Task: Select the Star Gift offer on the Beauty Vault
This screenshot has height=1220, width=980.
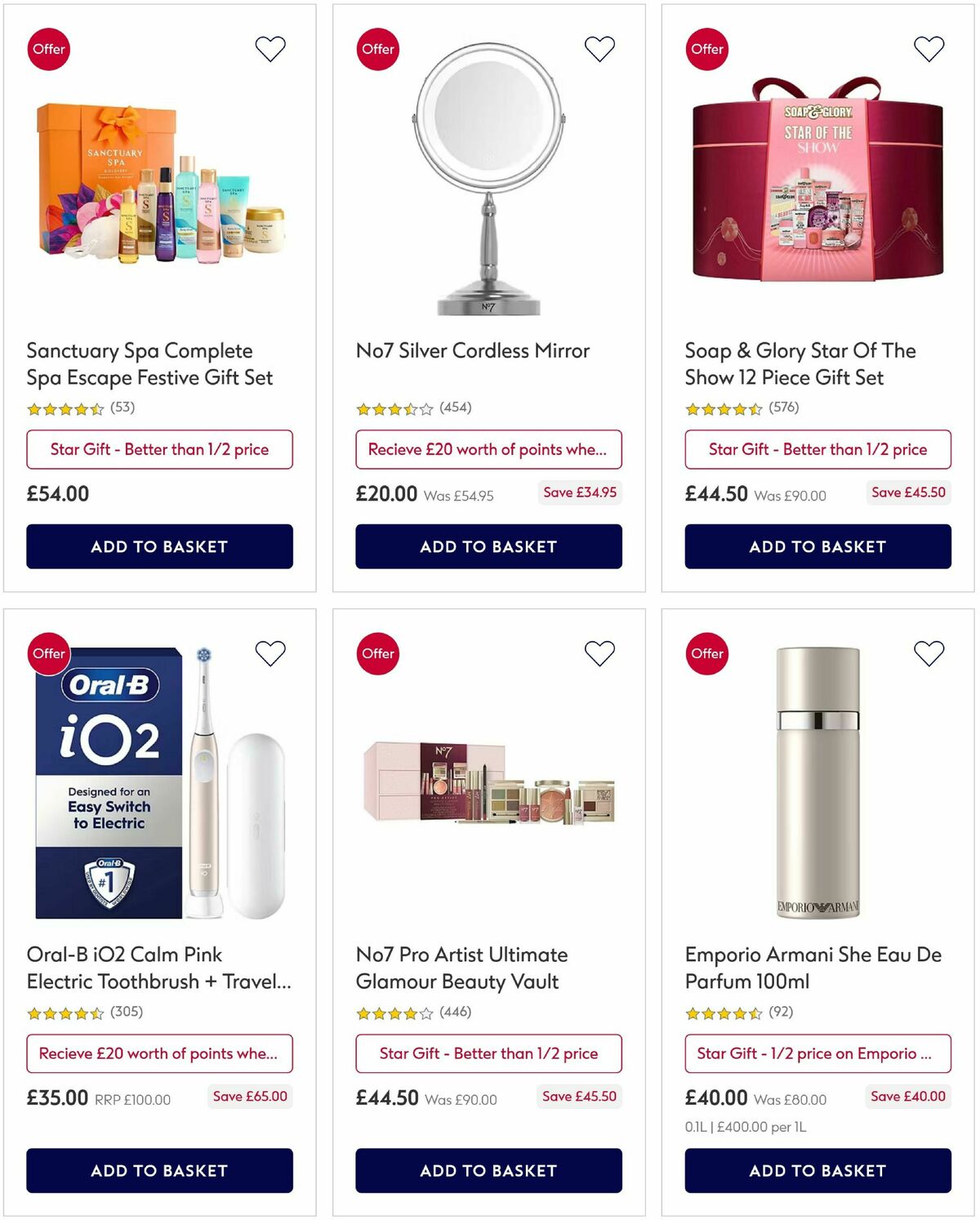Action: point(488,1053)
